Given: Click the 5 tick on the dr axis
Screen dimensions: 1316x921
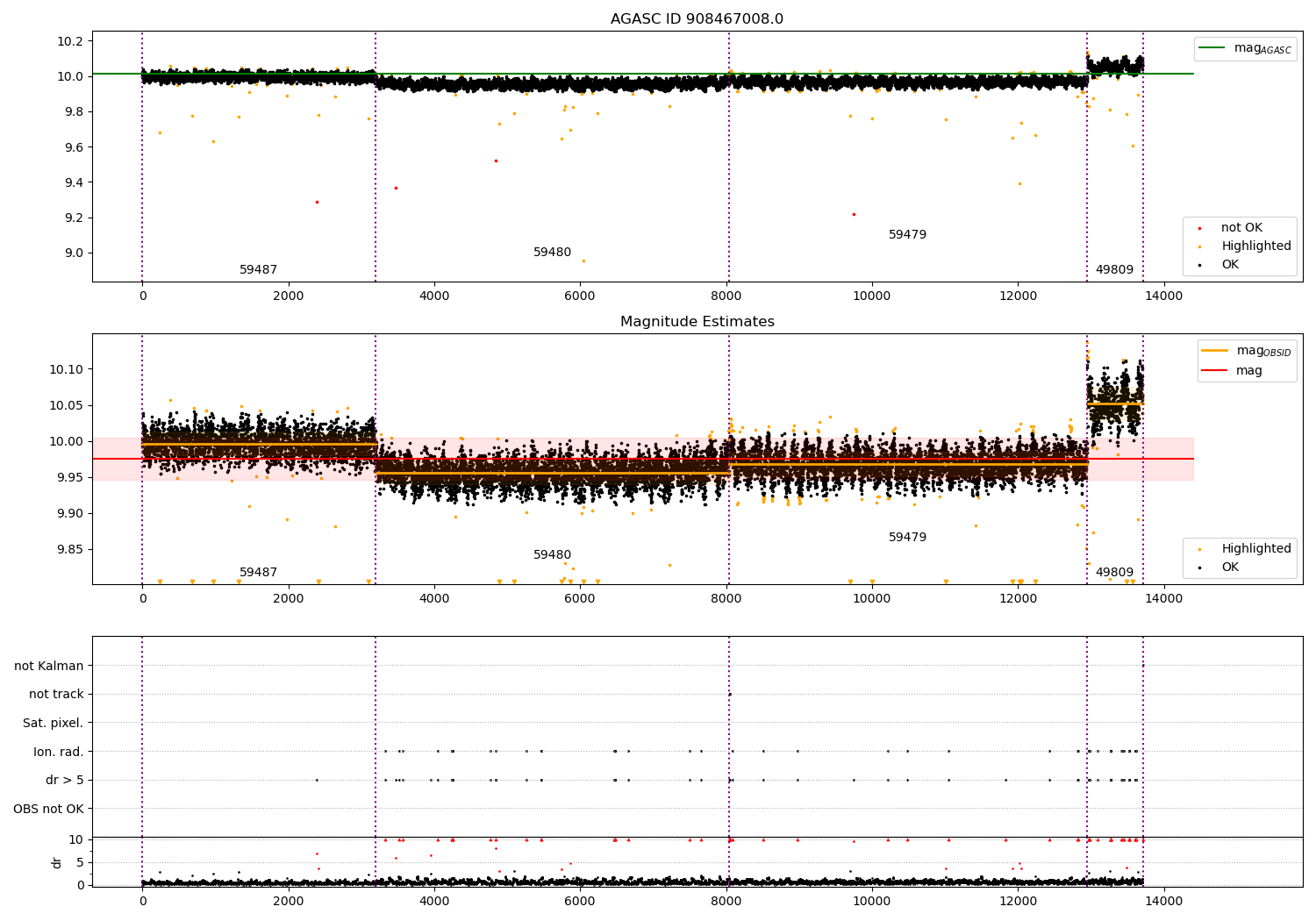Looking at the screenshot, I should 81,862.
